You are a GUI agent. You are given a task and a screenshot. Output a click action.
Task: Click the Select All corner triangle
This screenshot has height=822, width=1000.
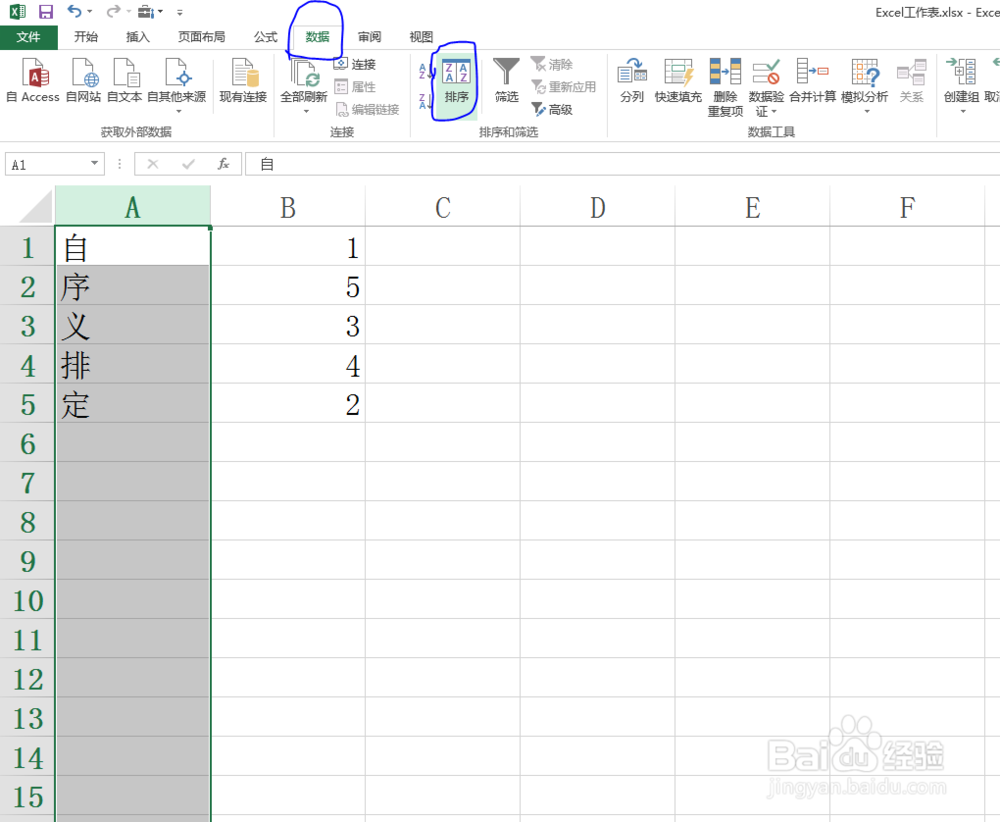35,207
